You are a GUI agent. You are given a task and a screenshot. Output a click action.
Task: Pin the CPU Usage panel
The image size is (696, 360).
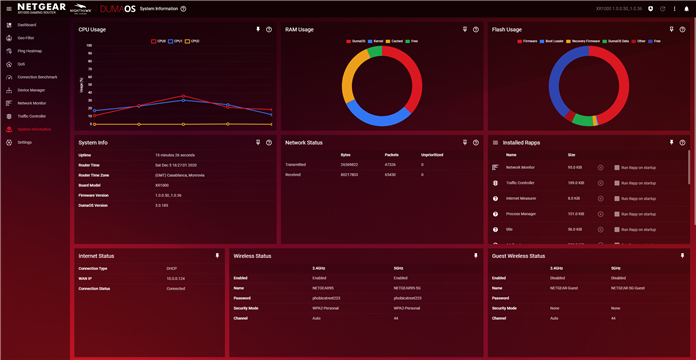tap(258, 29)
